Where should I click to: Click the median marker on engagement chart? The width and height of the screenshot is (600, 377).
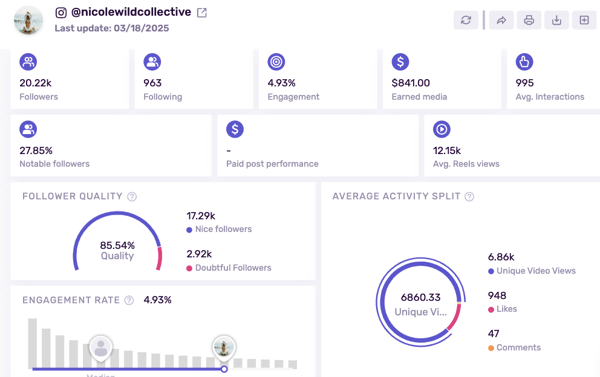click(101, 348)
